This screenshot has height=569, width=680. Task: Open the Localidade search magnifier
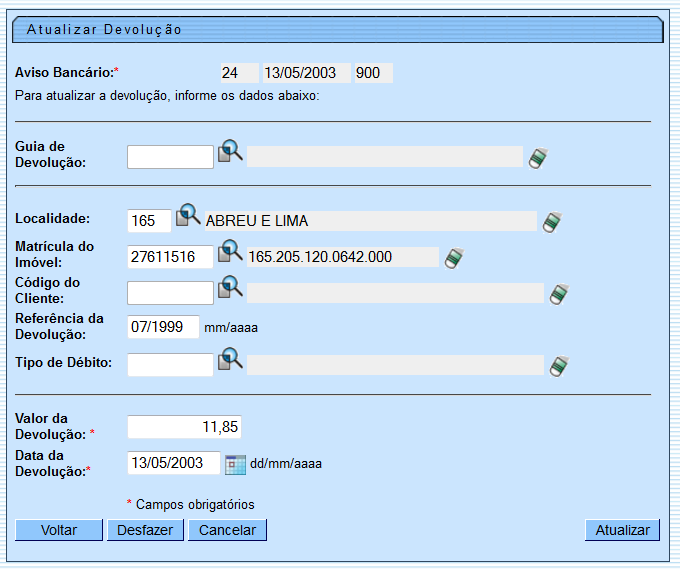click(188, 216)
